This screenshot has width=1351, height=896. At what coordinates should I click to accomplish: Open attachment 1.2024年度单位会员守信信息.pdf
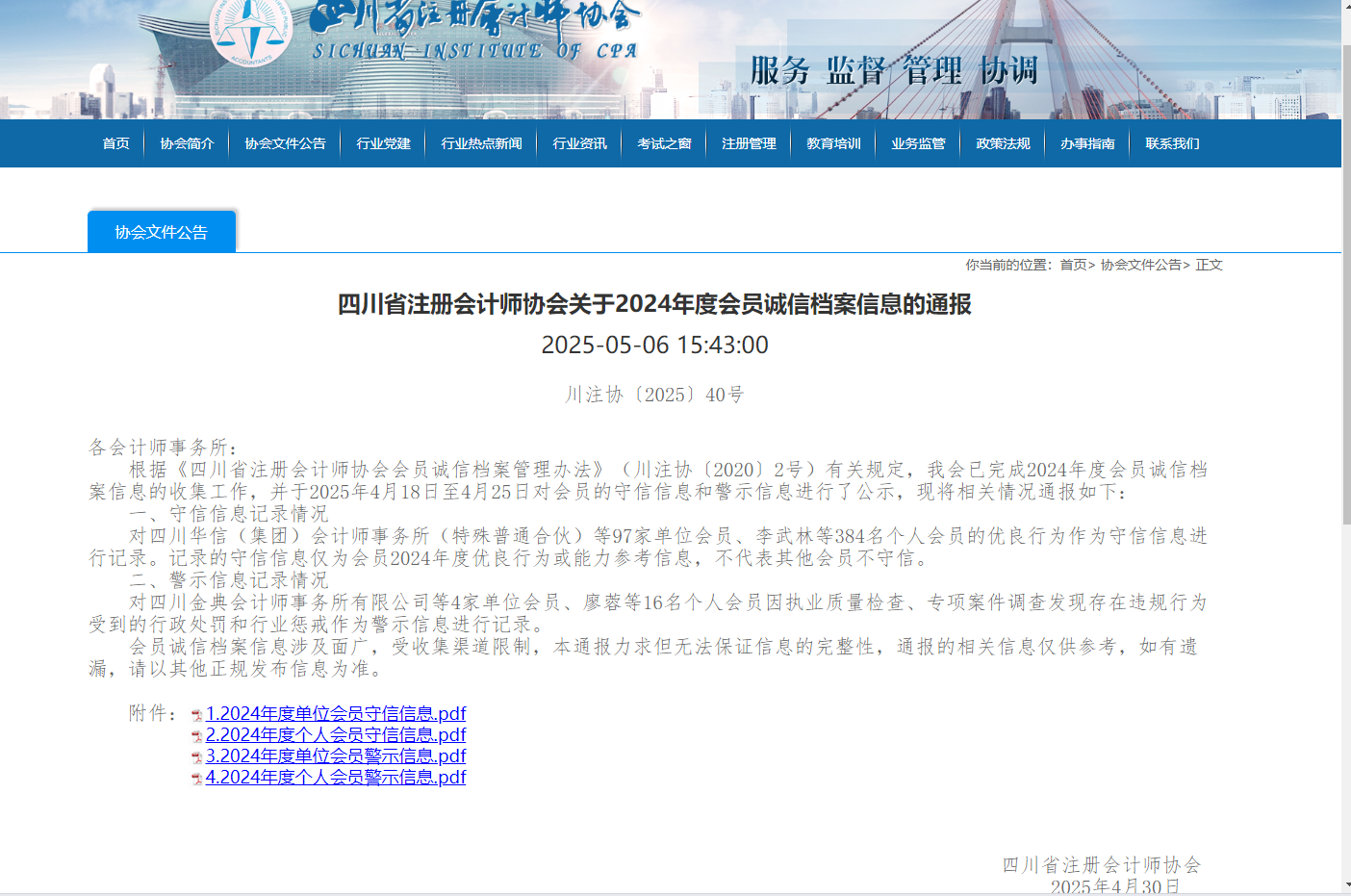pyautogui.click(x=336, y=713)
